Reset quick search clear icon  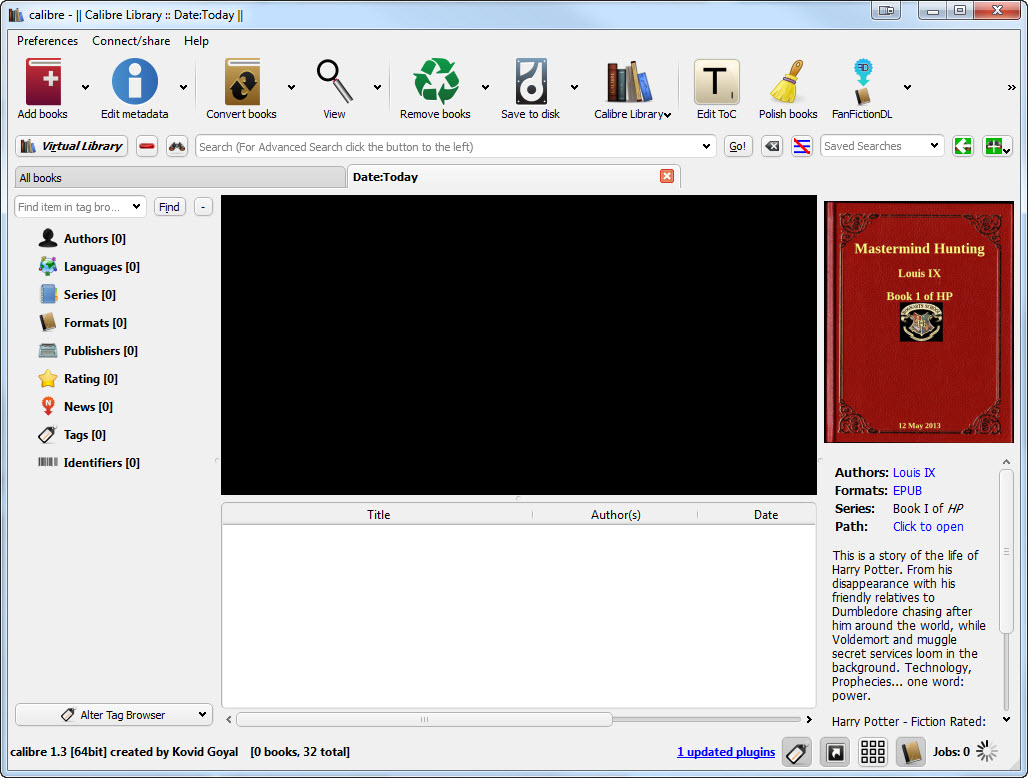pos(772,146)
